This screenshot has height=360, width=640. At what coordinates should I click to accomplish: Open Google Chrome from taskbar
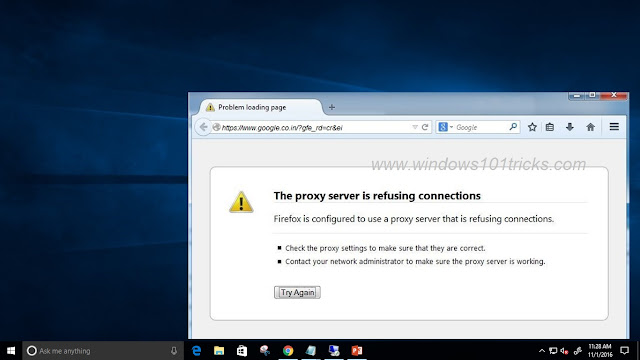tap(288, 351)
